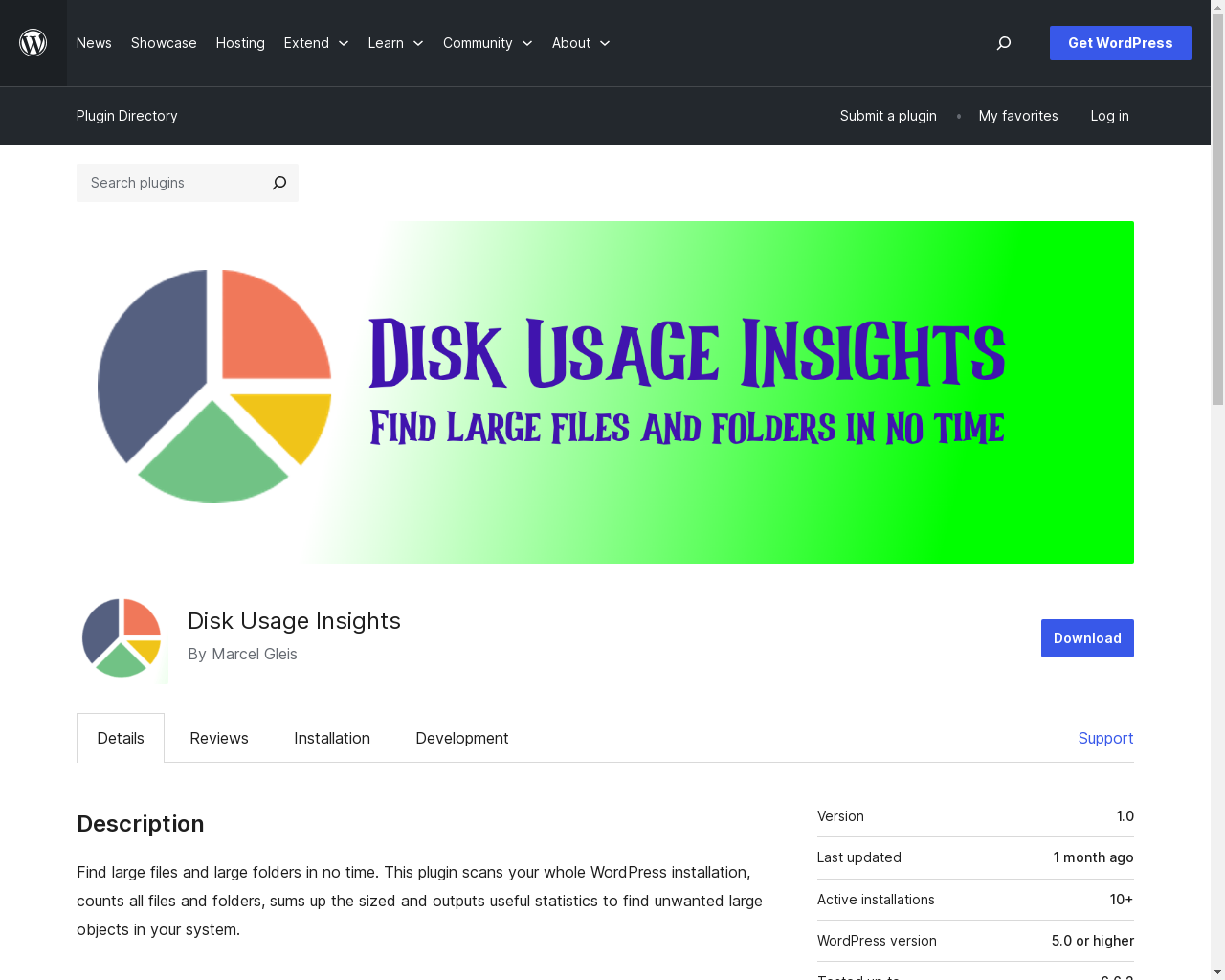
Task: Click the Last updated value 1 month ago
Action: (x=1094, y=857)
